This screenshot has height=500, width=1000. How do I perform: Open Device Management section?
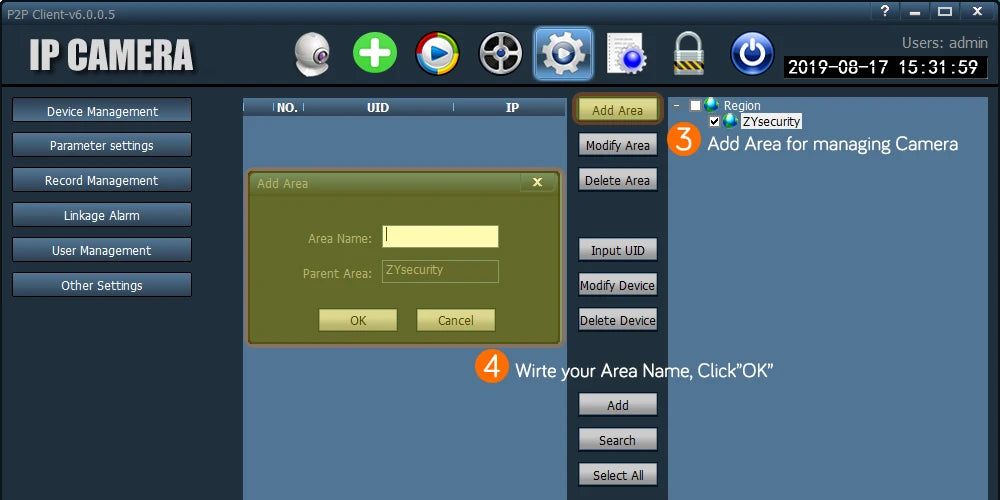(x=102, y=111)
